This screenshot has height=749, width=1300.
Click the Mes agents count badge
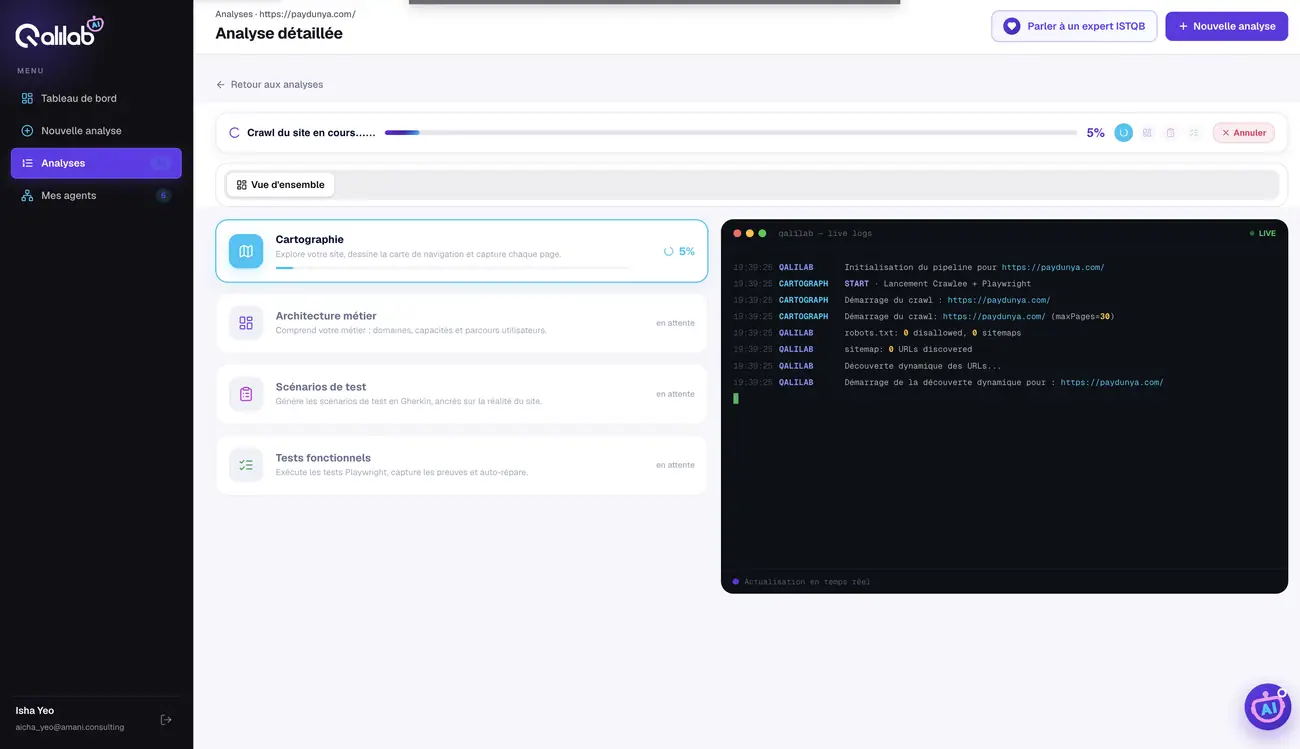[163, 195]
